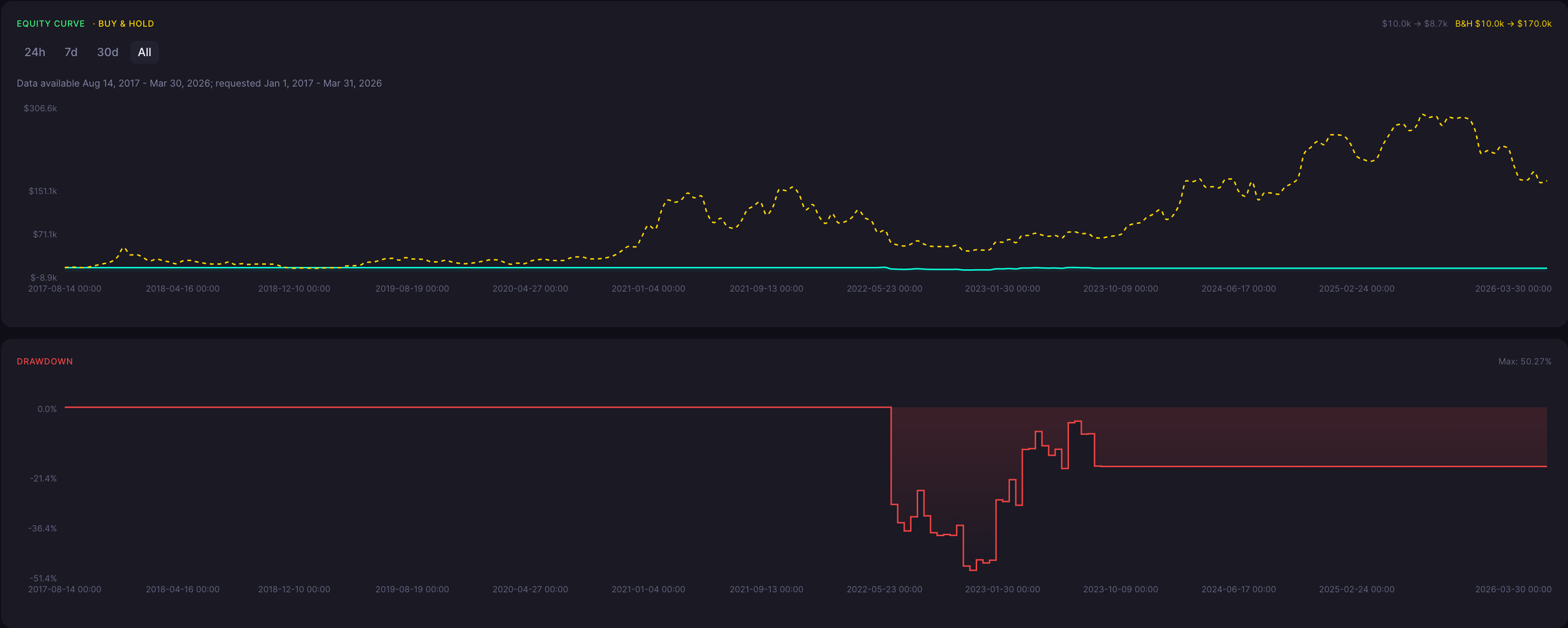Viewport: 1568px width, 628px height.
Task: Click the B&H $10.0k → $170.0k summary
Action: 1503,24
